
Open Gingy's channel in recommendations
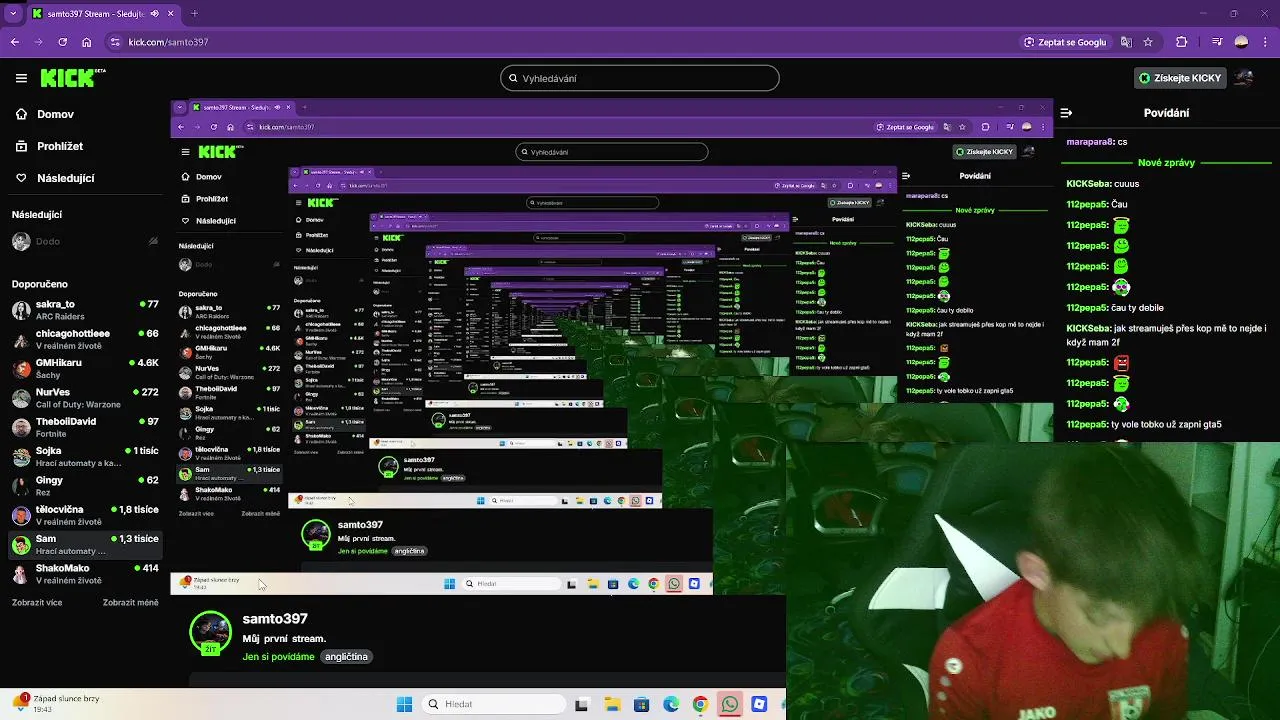85,486
